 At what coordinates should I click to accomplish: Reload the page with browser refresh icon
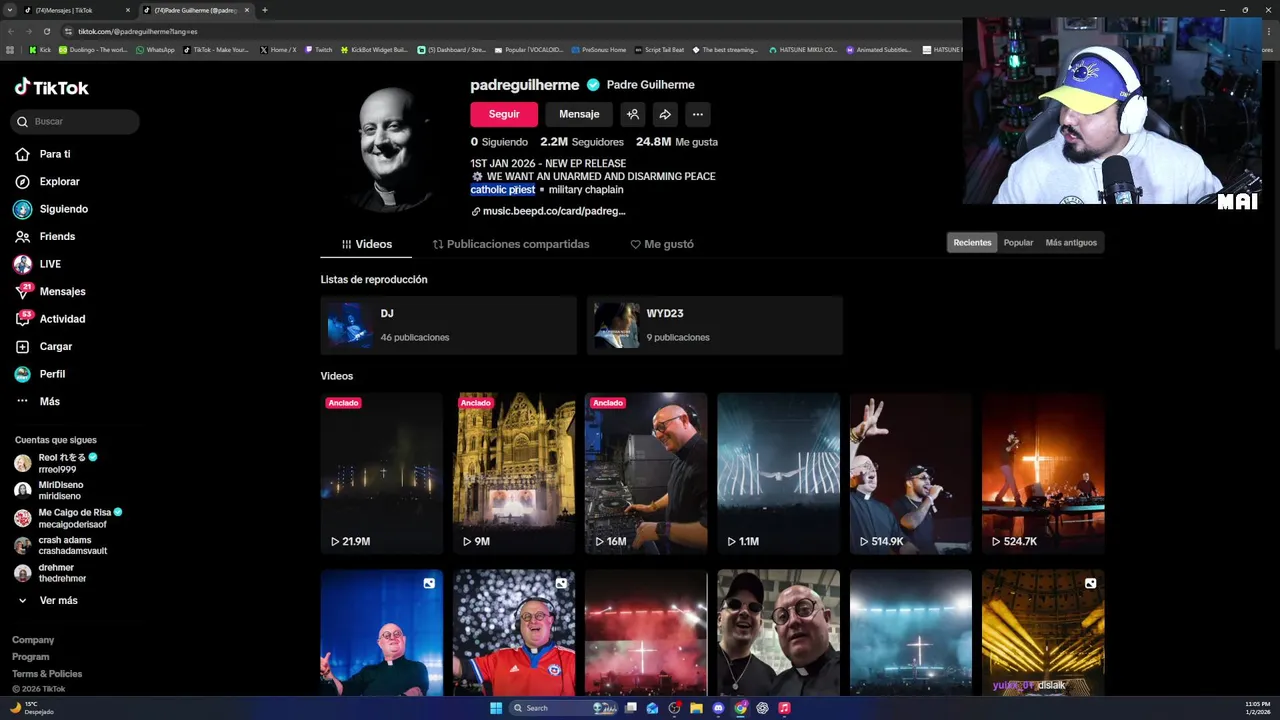click(x=46, y=31)
